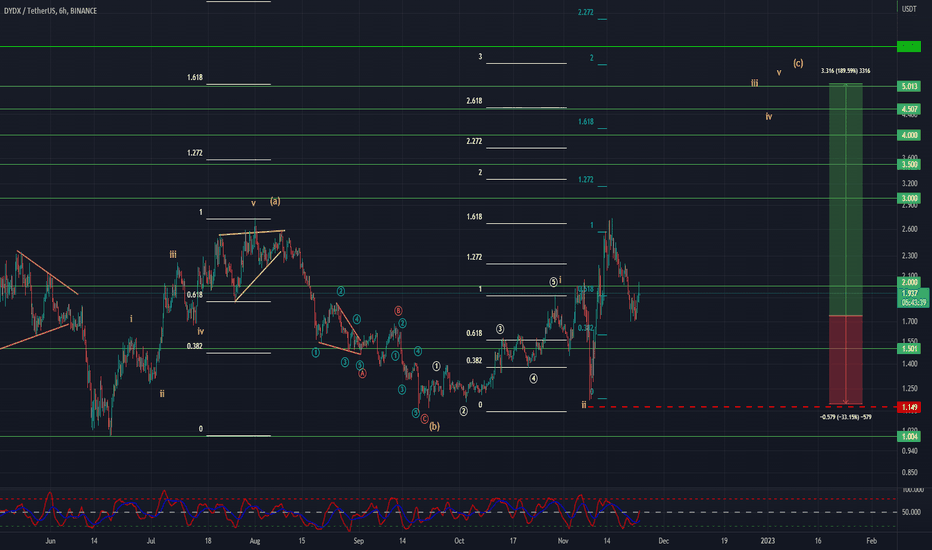This screenshot has height=550, width=932.
Task: Click the circled red B wave marker
Action: pyautogui.click(x=398, y=310)
